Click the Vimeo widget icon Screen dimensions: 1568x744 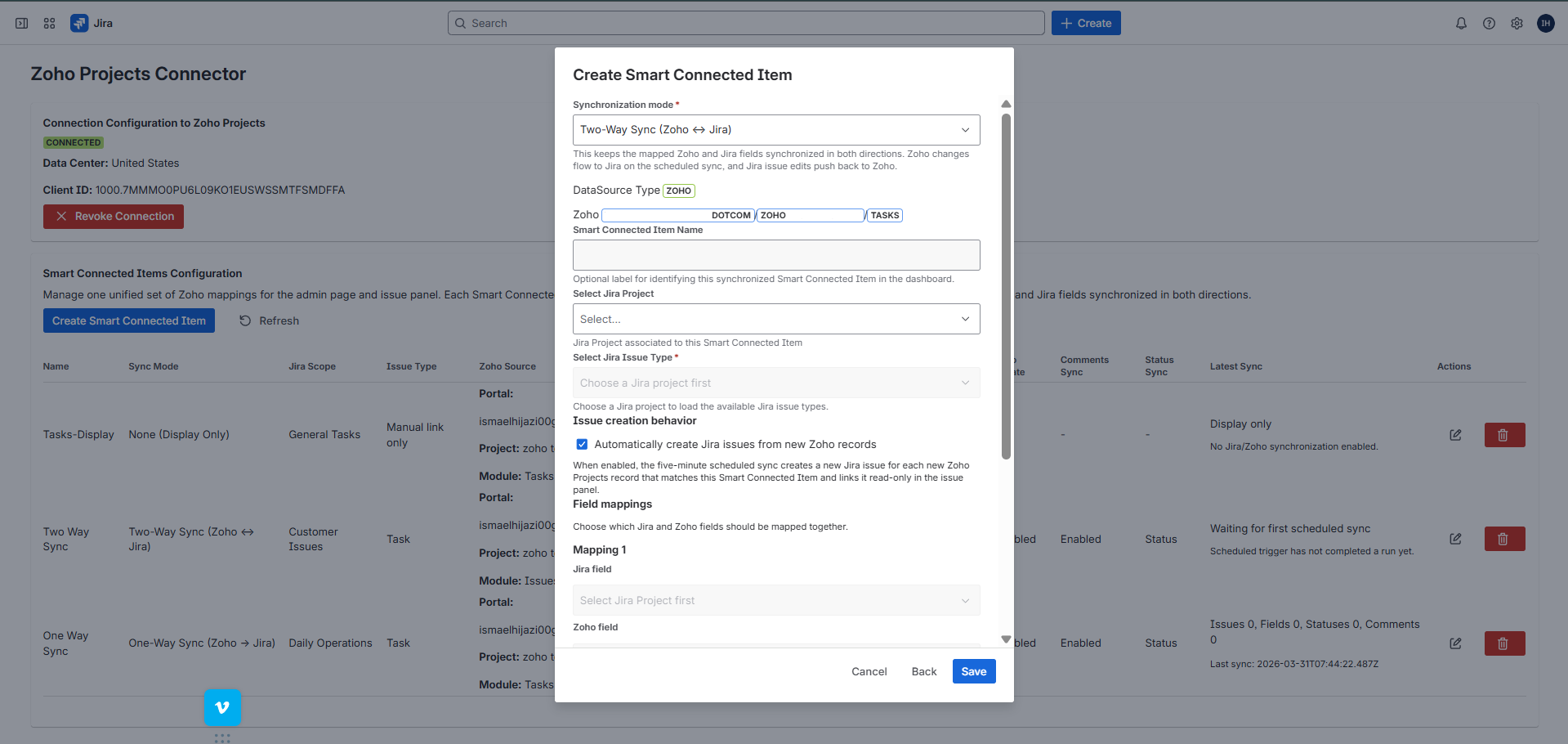point(222,707)
